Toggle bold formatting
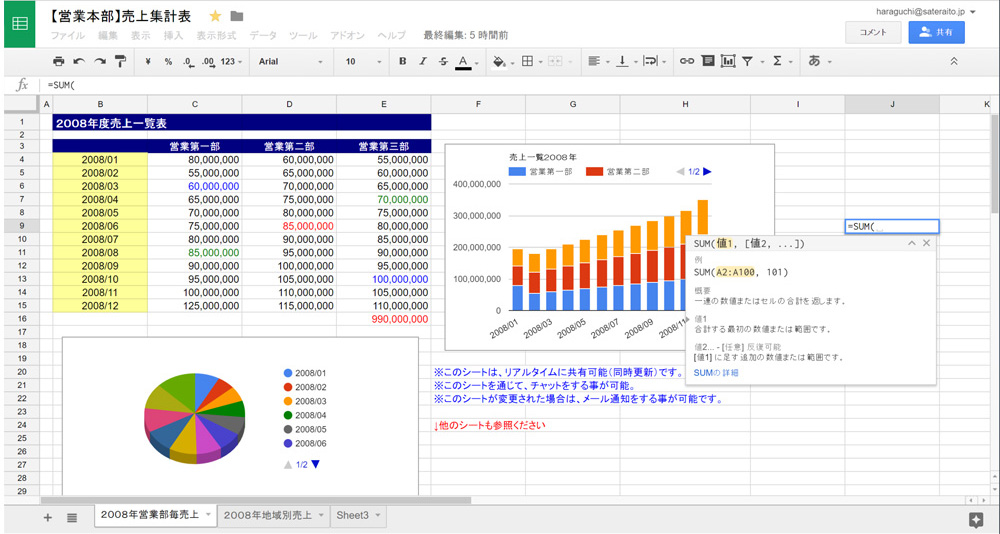1000x534 pixels. pyautogui.click(x=402, y=62)
